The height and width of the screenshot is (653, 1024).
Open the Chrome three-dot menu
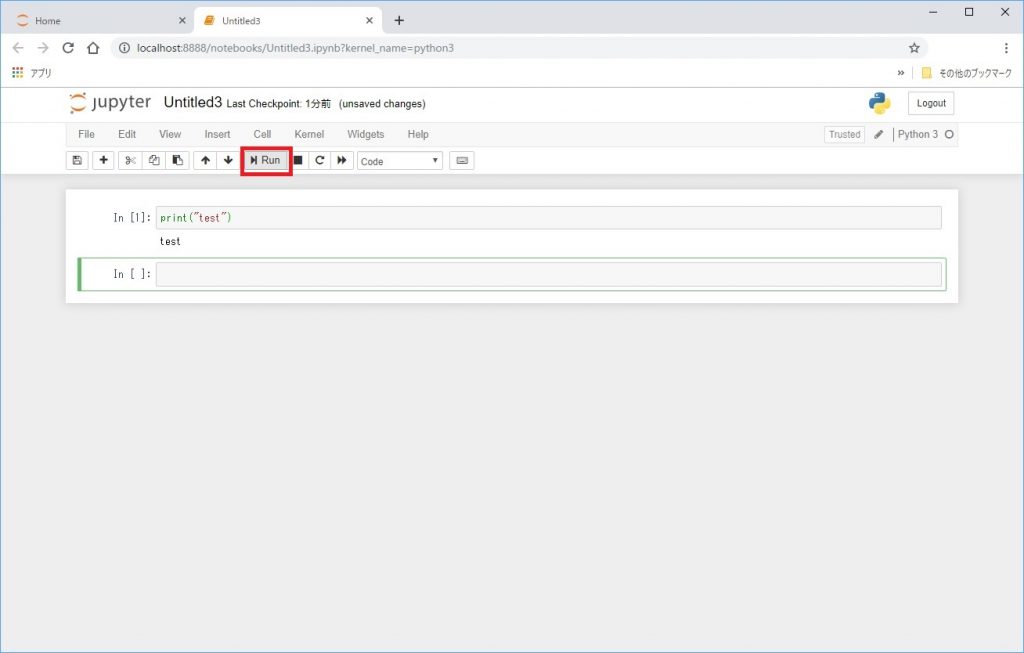click(x=1006, y=48)
